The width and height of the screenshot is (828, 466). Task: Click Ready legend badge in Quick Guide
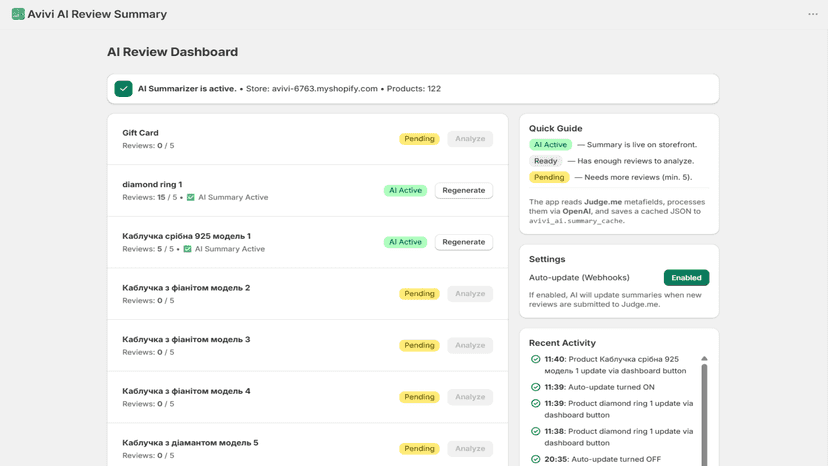point(545,161)
